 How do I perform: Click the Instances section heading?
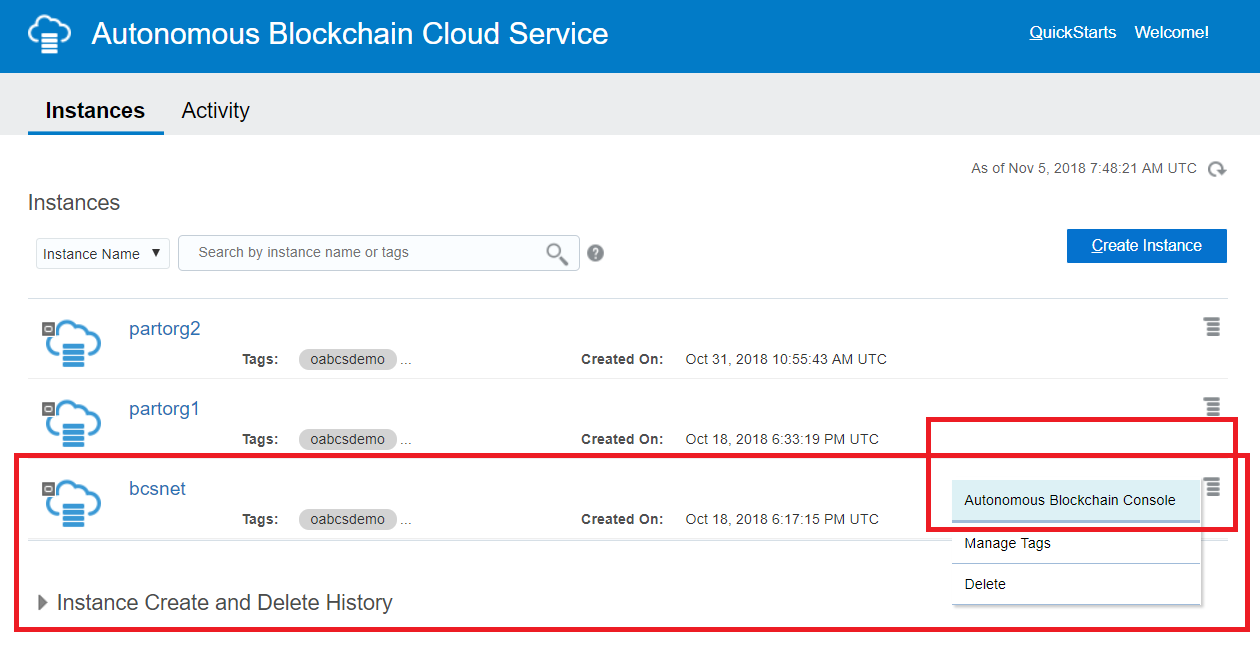[74, 203]
